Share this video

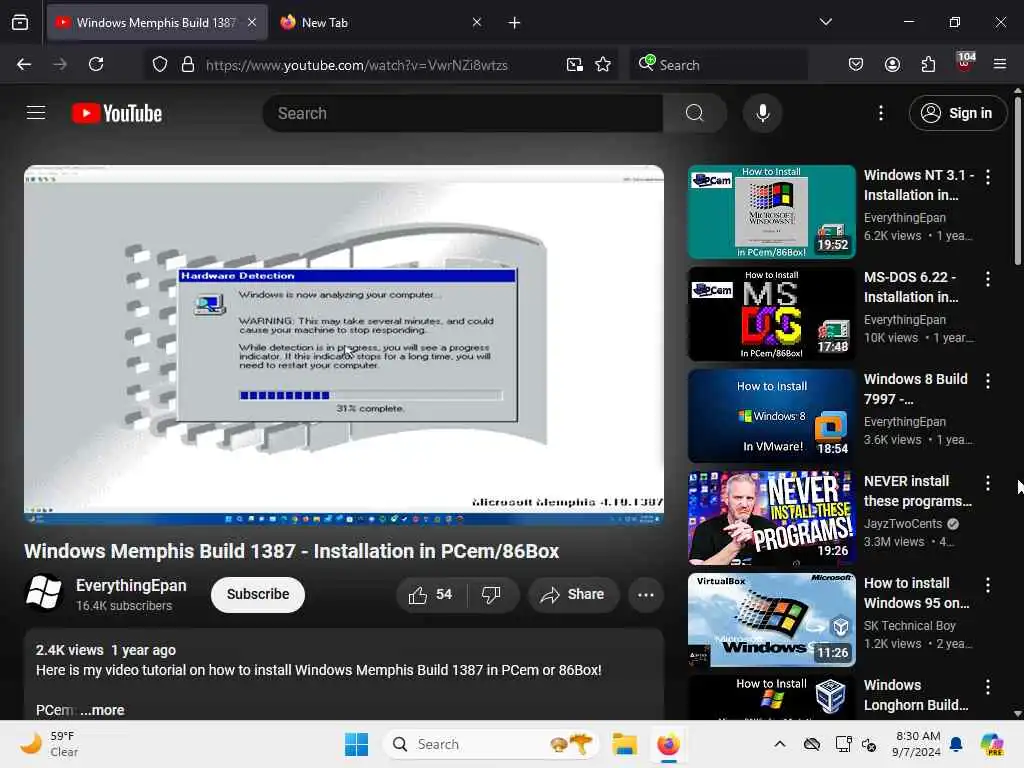pyautogui.click(x=573, y=594)
